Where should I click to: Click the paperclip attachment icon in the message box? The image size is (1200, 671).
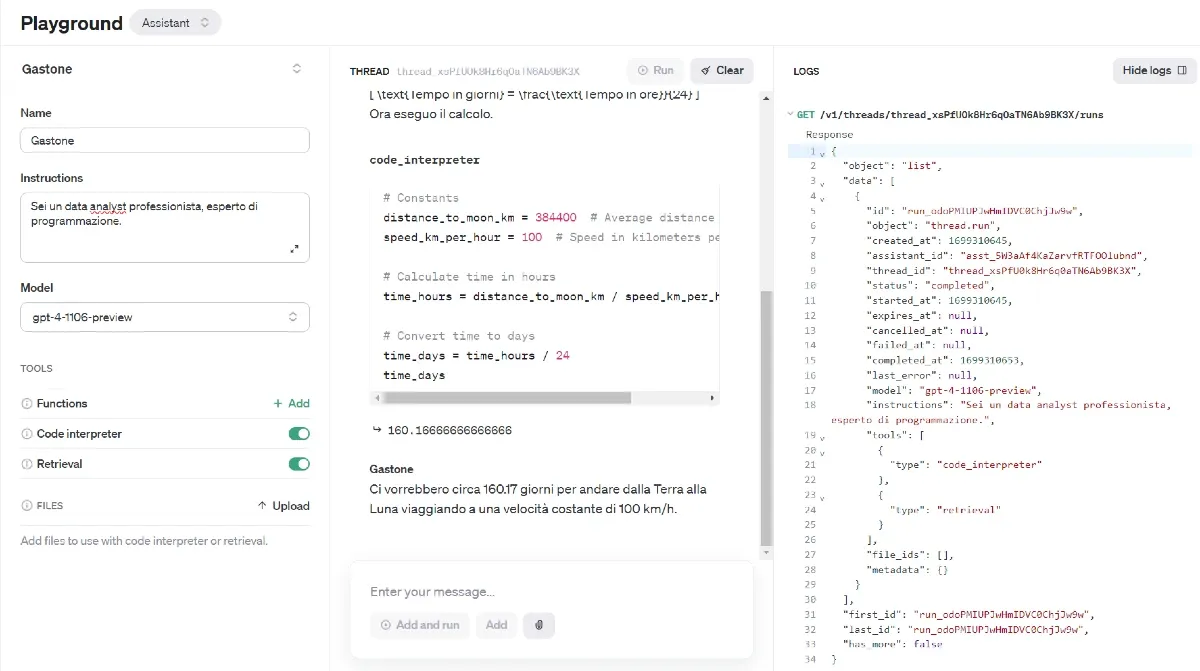(539, 625)
